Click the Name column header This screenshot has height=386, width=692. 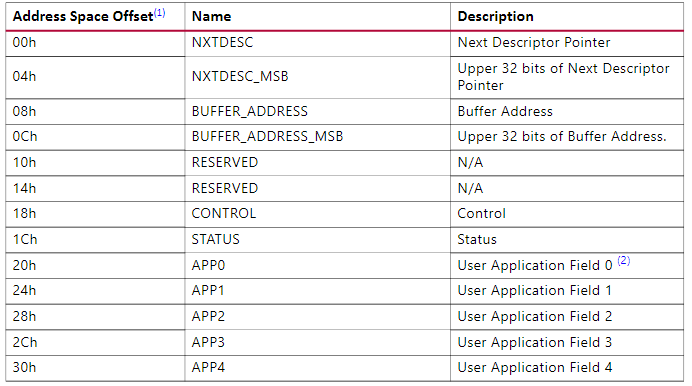(x=211, y=16)
